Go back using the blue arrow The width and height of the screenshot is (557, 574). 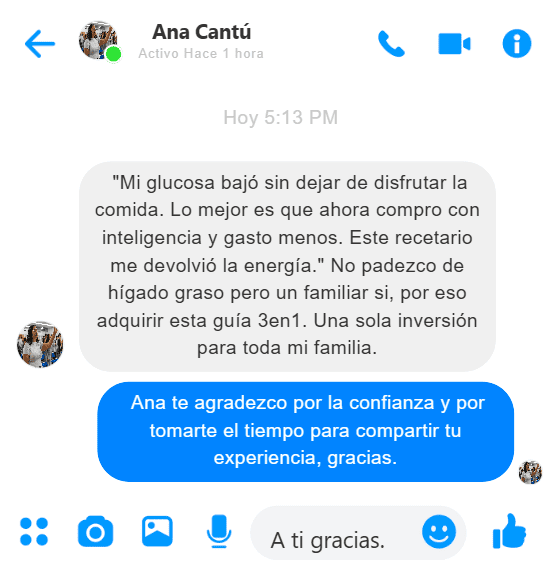tap(40, 44)
